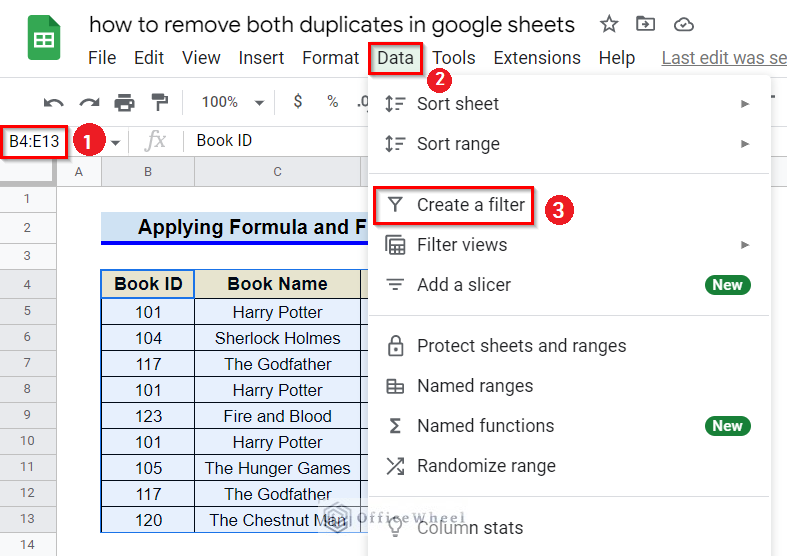787x556 pixels.
Task: Select column A header
Action: click(x=79, y=172)
